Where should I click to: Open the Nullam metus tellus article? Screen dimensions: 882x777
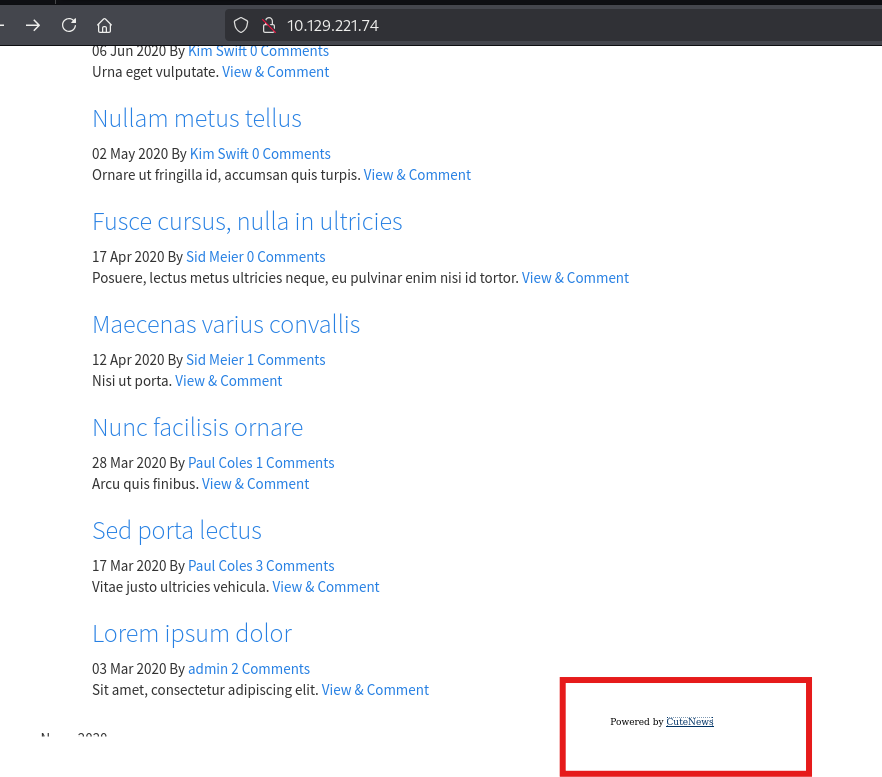197,119
